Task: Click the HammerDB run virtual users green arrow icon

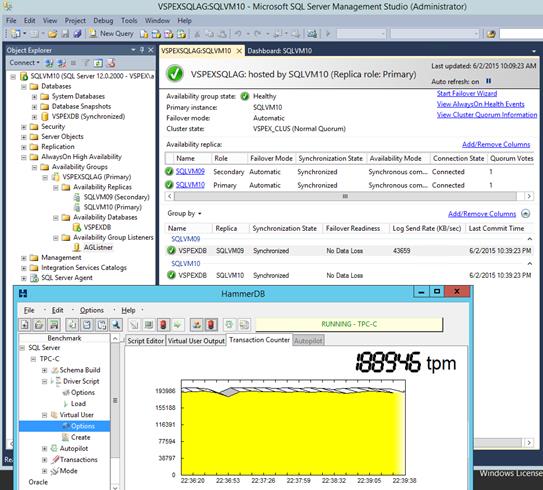Action: click(177, 325)
